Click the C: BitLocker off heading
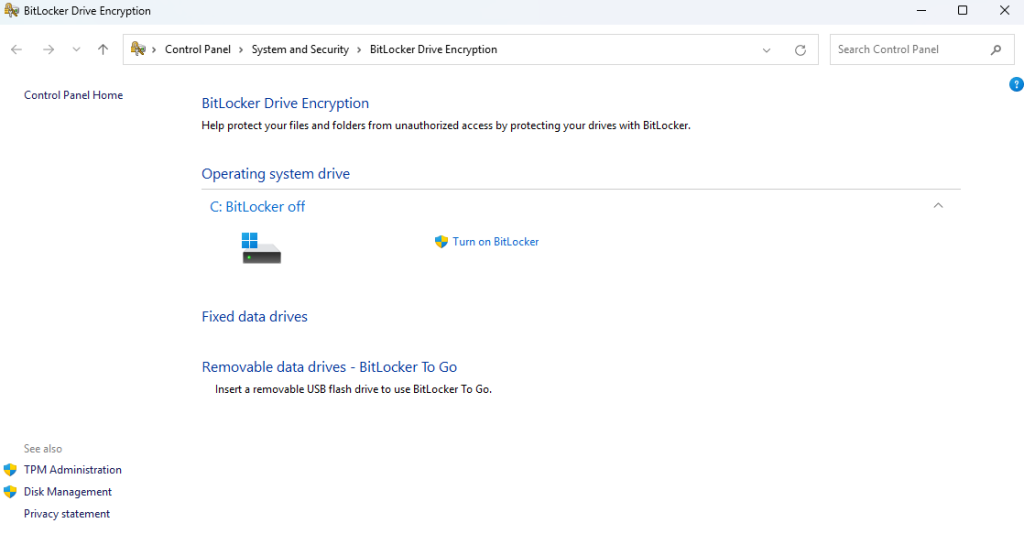The width and height of the screenshot is (1024, 534). click(x=257, y=207)
